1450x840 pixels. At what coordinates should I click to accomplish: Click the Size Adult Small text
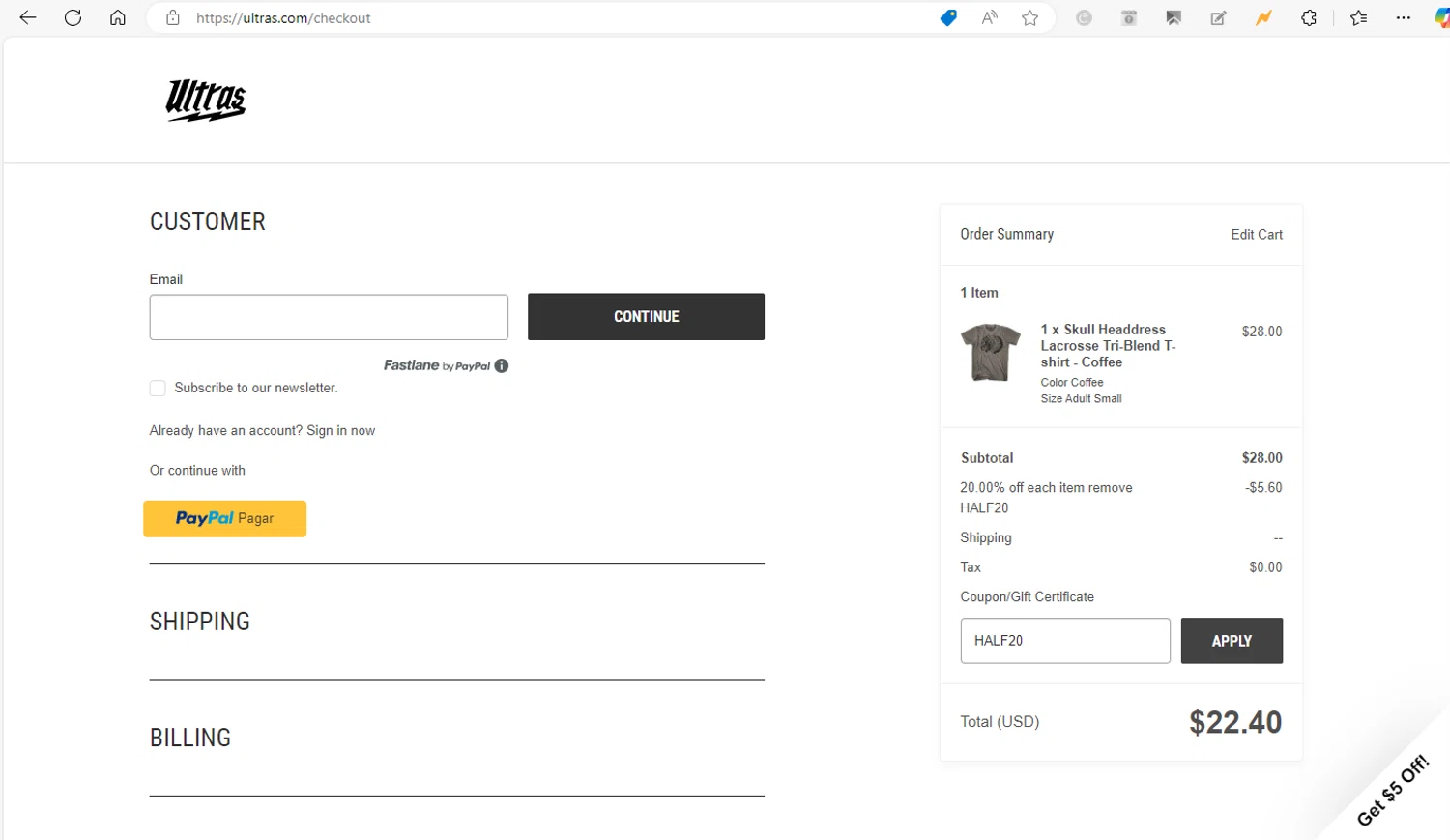[1081, 399]
